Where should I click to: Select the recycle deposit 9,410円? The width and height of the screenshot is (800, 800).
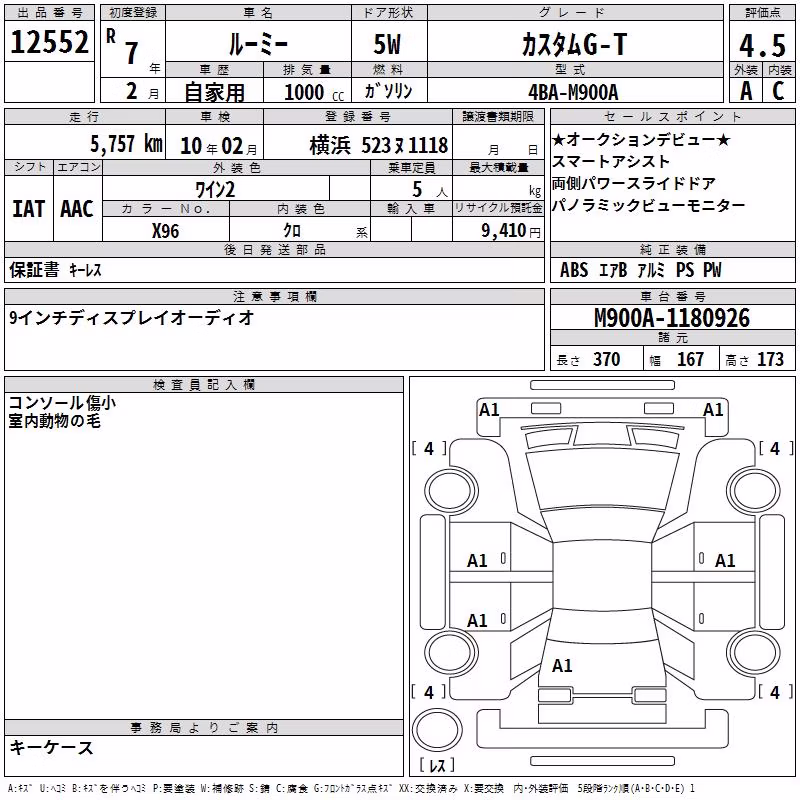pos(511,231)
